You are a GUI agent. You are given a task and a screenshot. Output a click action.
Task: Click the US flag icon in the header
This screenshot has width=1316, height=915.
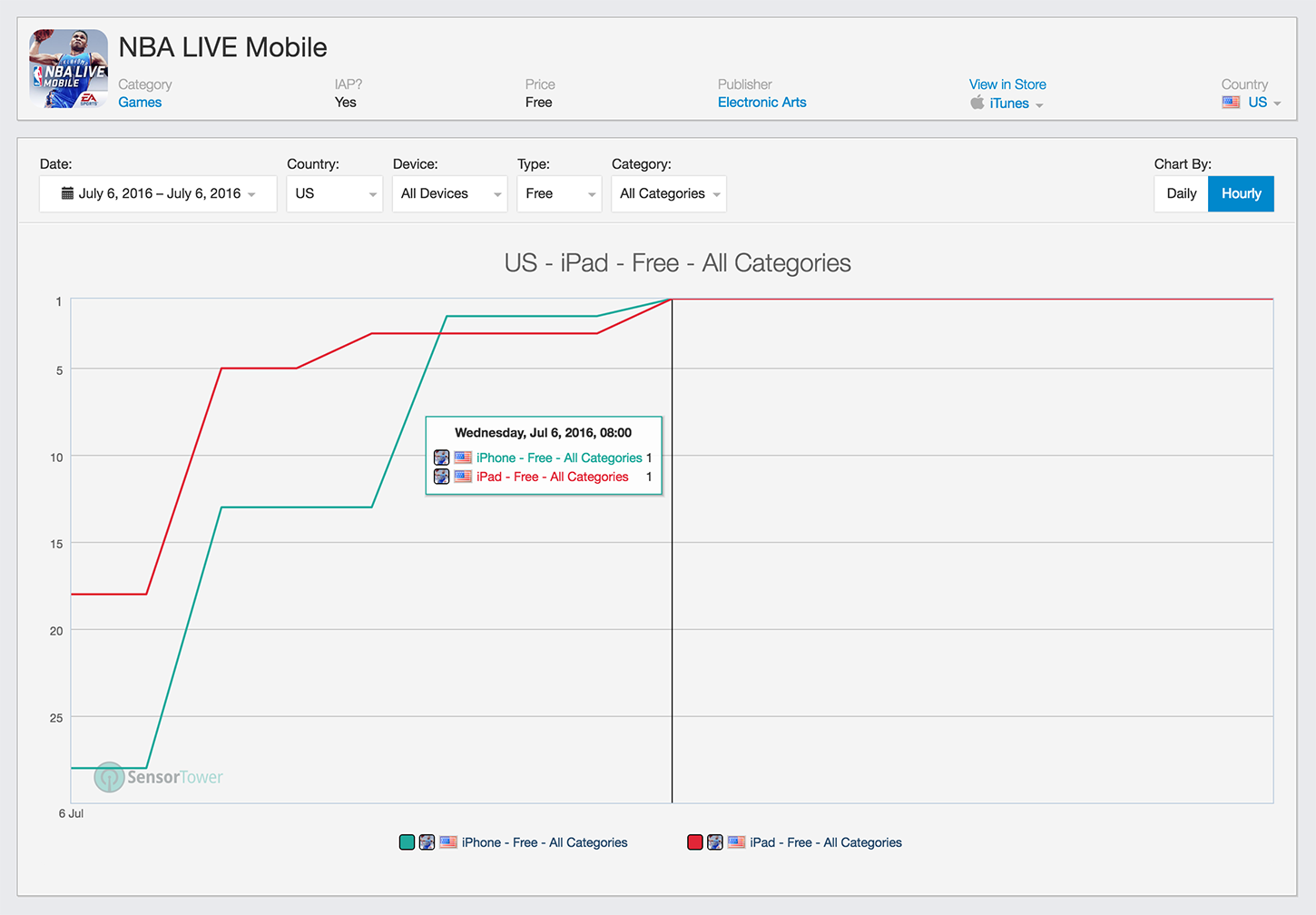tap(1231, 103)
